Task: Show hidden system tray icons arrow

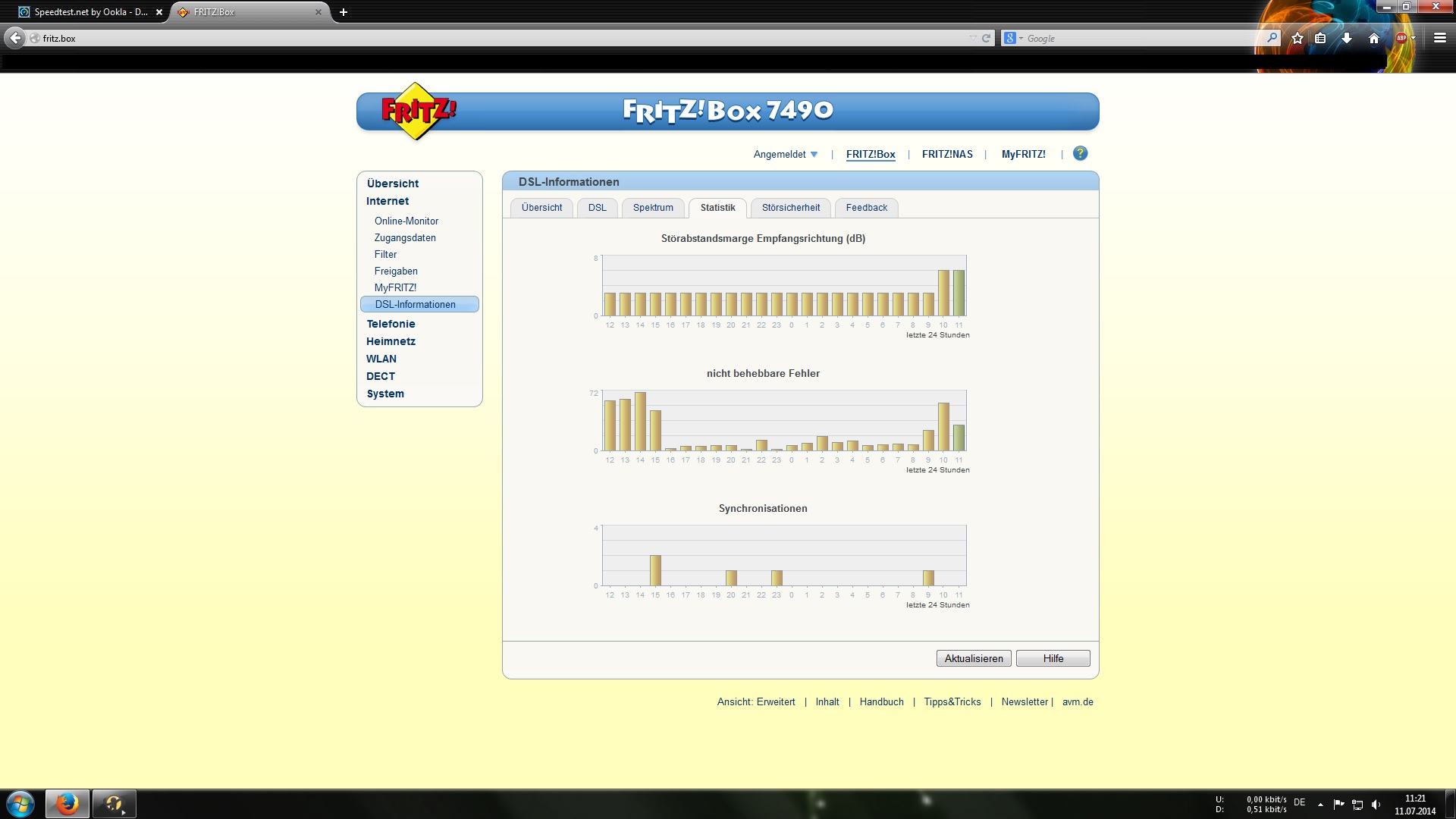Action: click(x=1320, y=805)
